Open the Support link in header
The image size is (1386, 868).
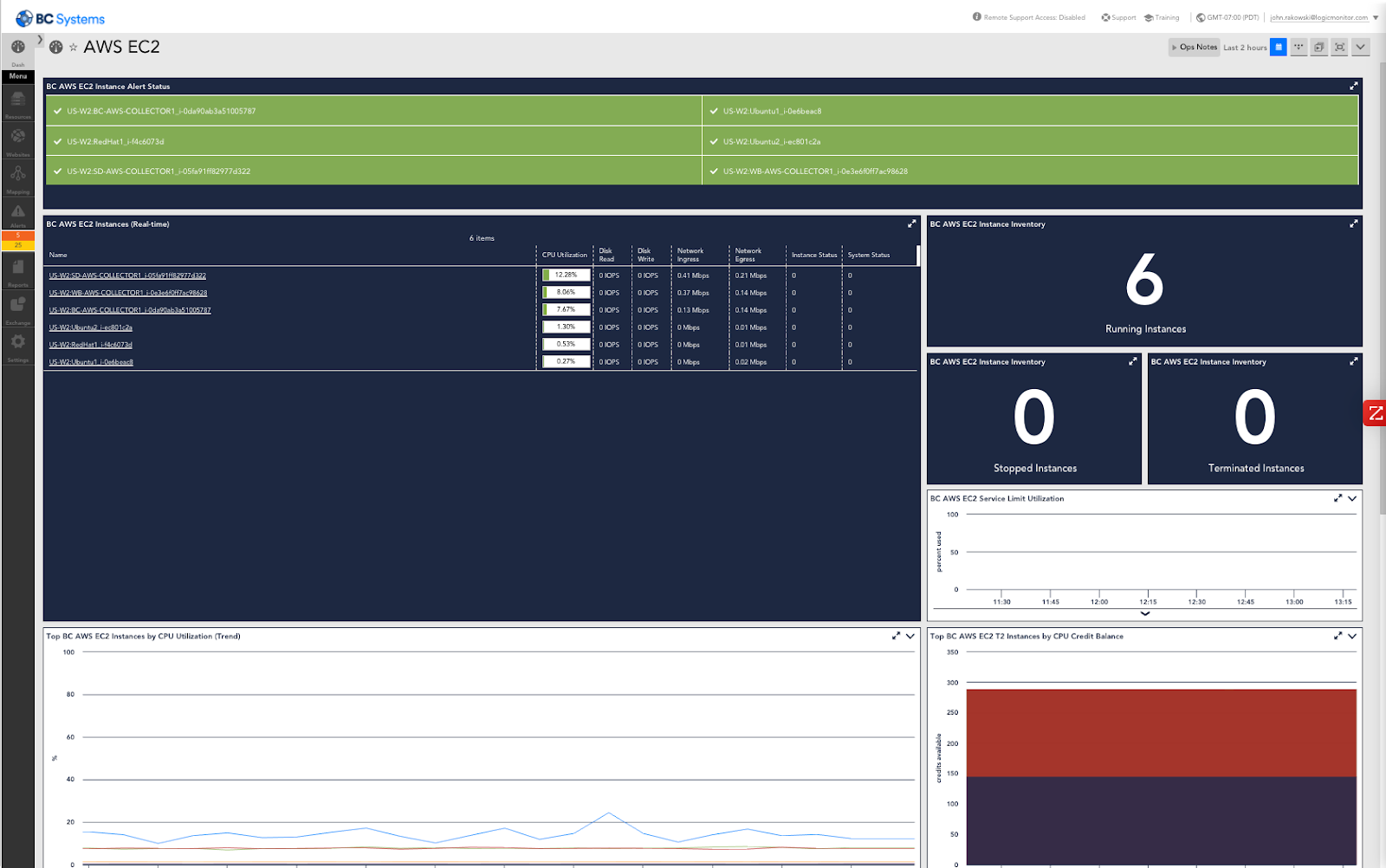tap(1118, 17)
